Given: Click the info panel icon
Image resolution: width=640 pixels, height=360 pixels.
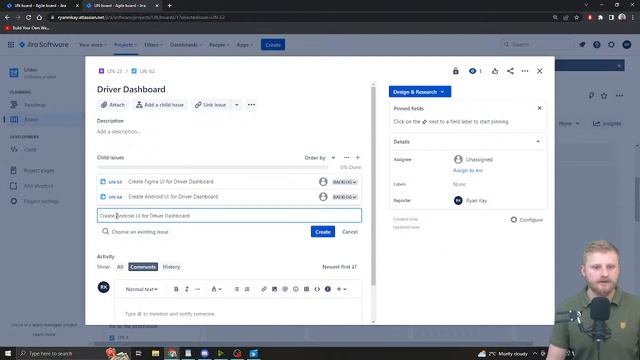Looking at the screenshot, I should [328, 289].
